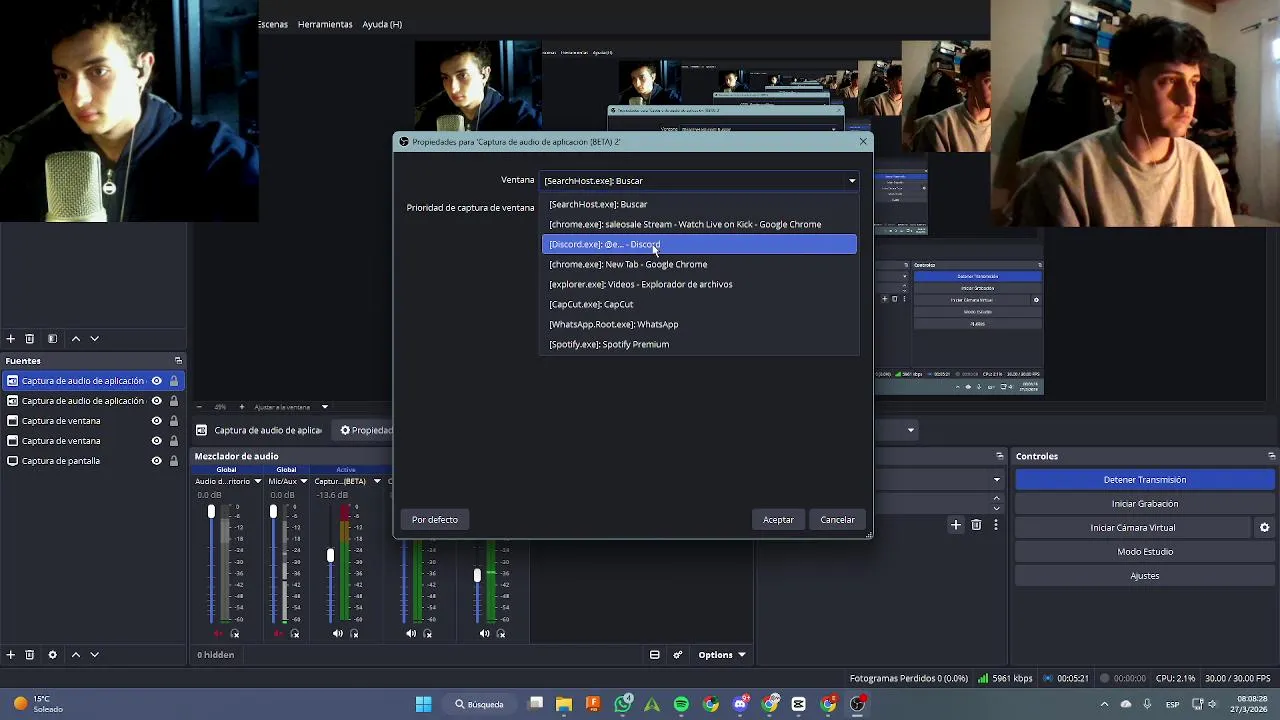Click Iniciar Cámara Virtual button
The width and height of the screenshot is (1280, 720).
pyautogui.click(x=1133, y=528)
